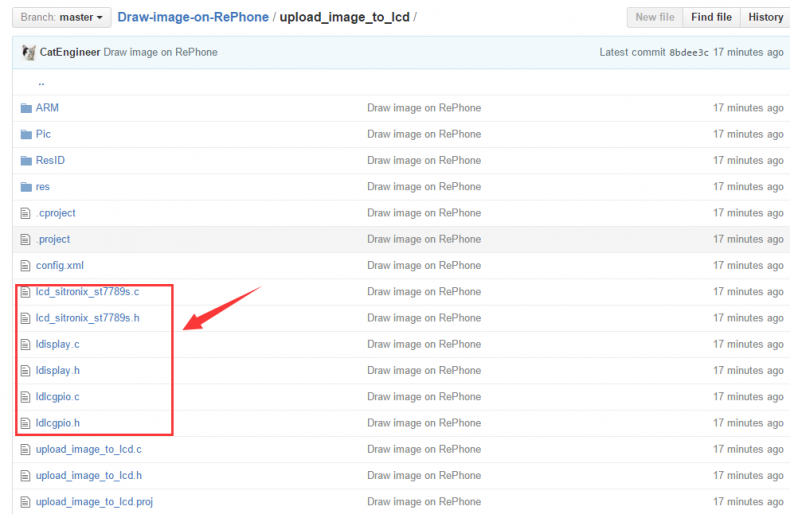Open lcd_sitronix_st7789s.h
Image resolution: width=790 pixels, height=514 pixels.
[x=88, y=318]
